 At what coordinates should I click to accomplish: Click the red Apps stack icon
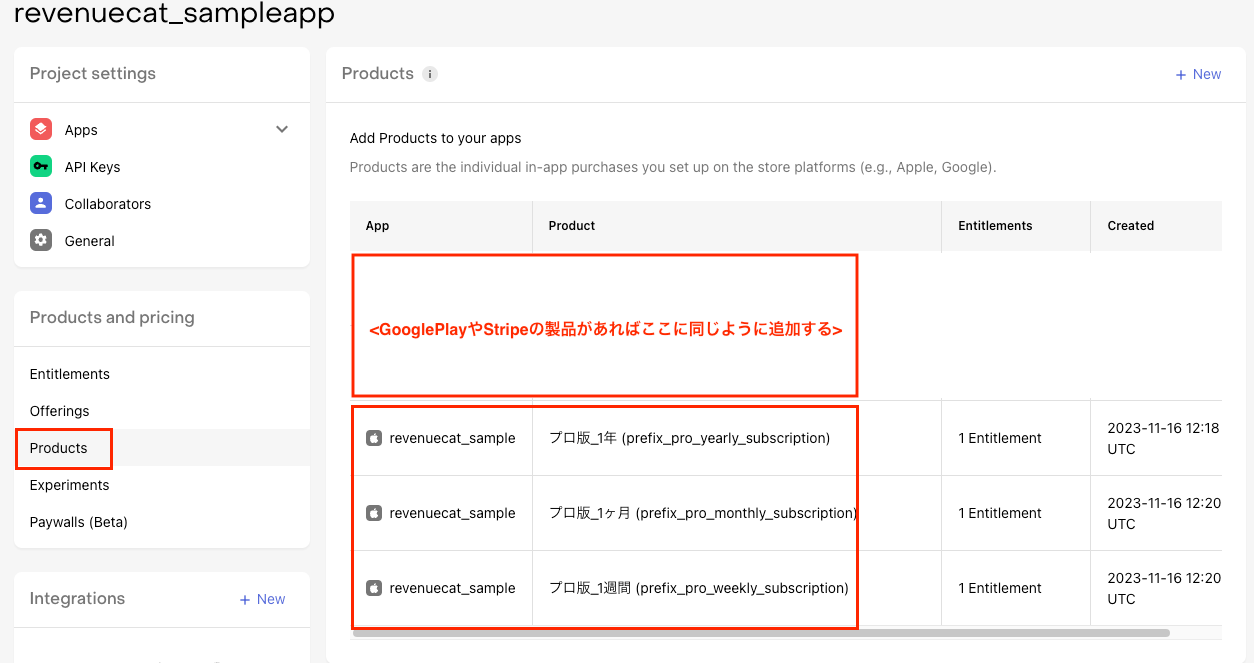click(41, 130)
